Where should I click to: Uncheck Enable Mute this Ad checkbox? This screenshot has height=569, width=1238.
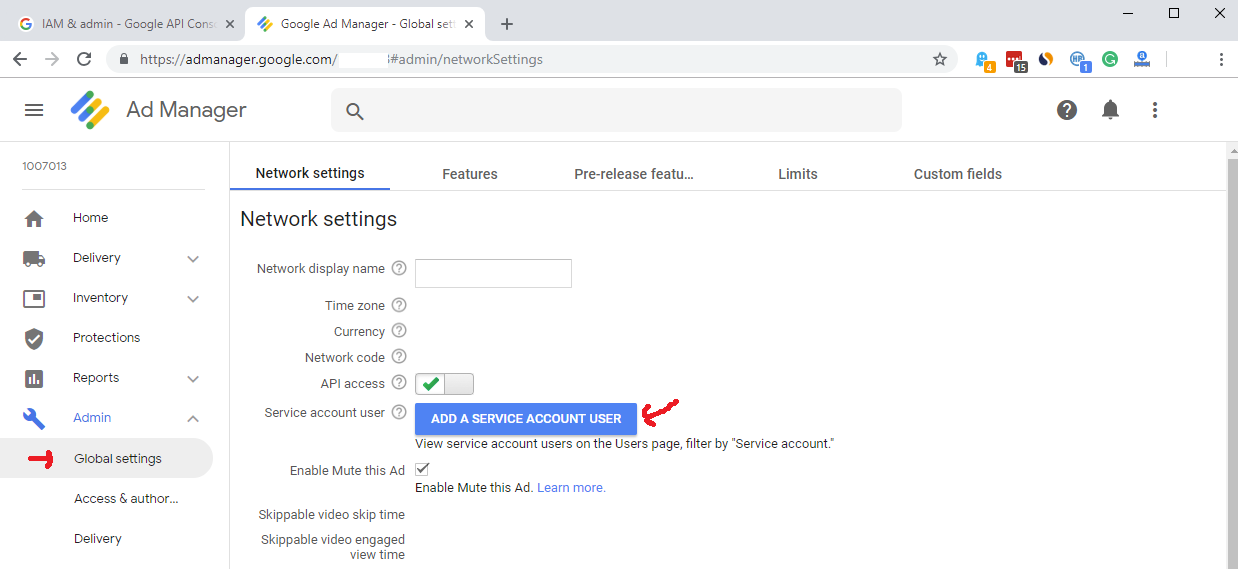pos(422,469)
